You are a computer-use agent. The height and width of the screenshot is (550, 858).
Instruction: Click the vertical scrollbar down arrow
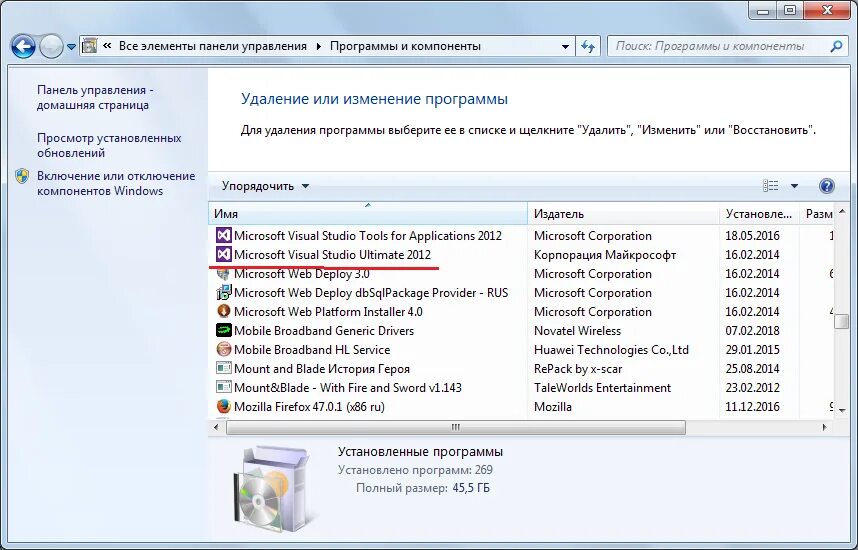842,410
